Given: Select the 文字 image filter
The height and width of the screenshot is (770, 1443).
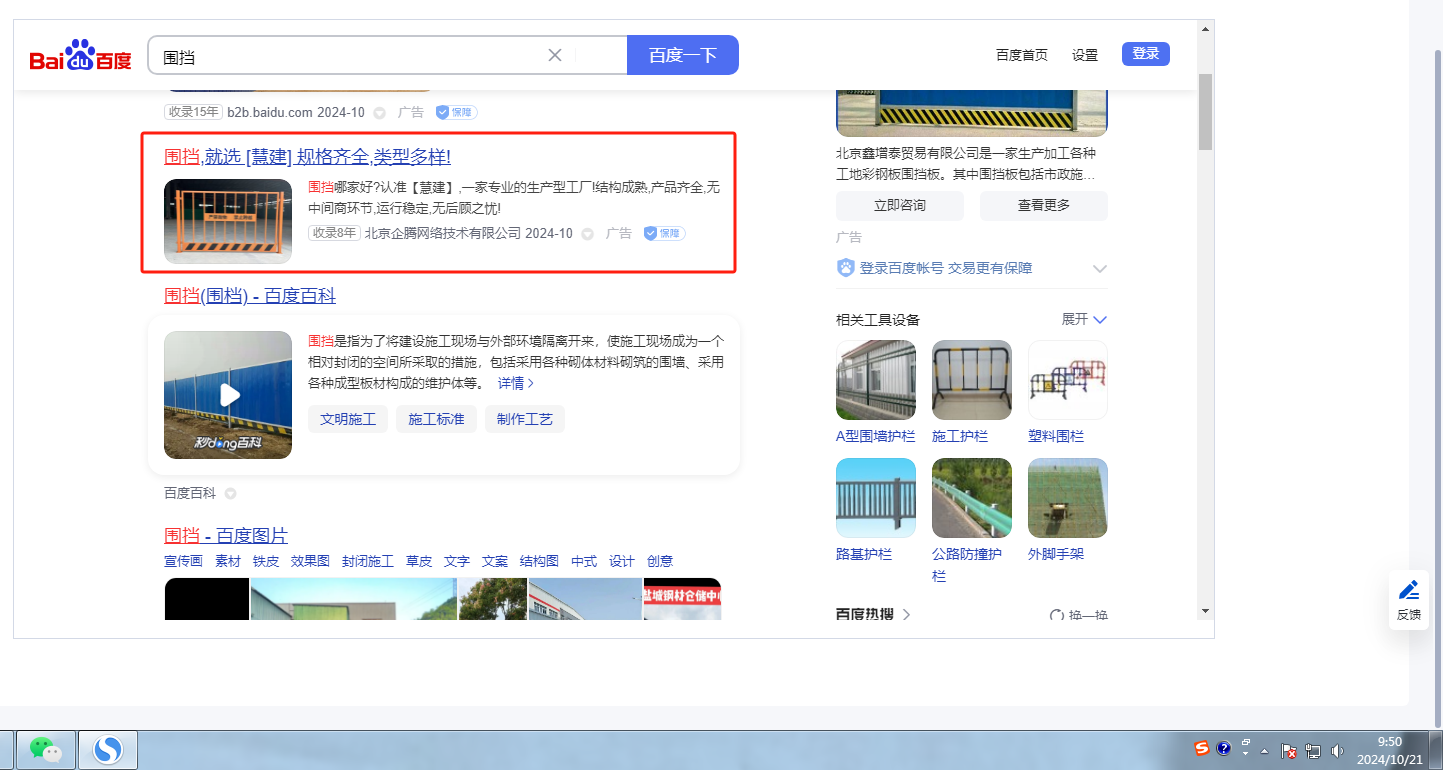Looking at the screenshot, I should pos(457,561).
